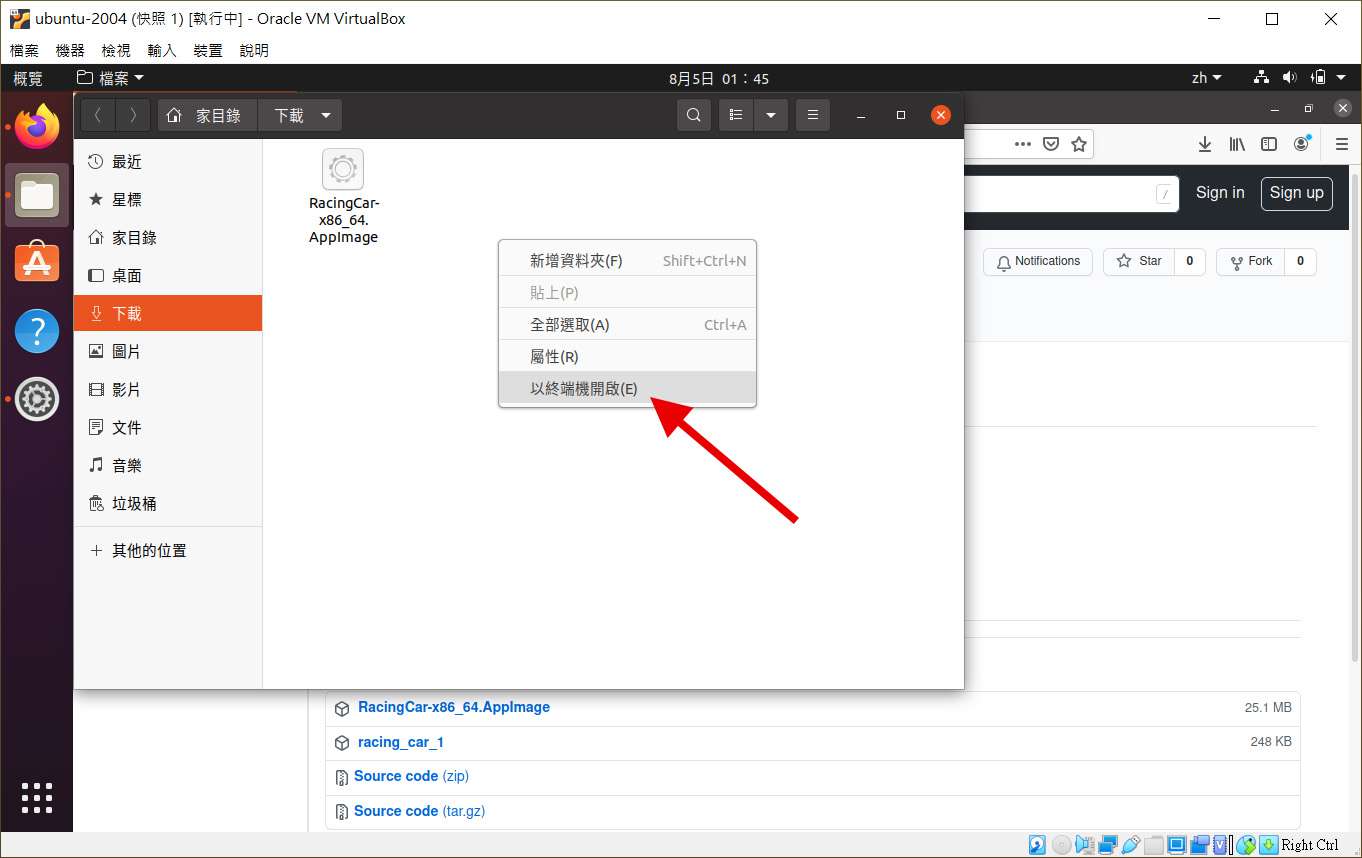This screenshot has width=1362, height=858.
Task: Select 以終端機開啟(E) from context menu
Action: 584,389
